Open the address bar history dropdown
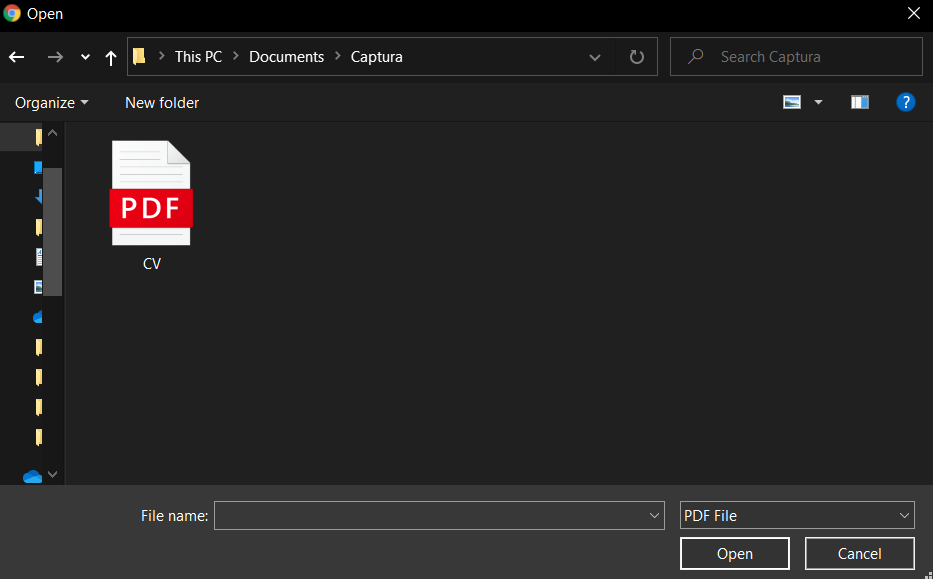Screen dimensions: 933x579 pyautogui.click(x=594, y=57)
